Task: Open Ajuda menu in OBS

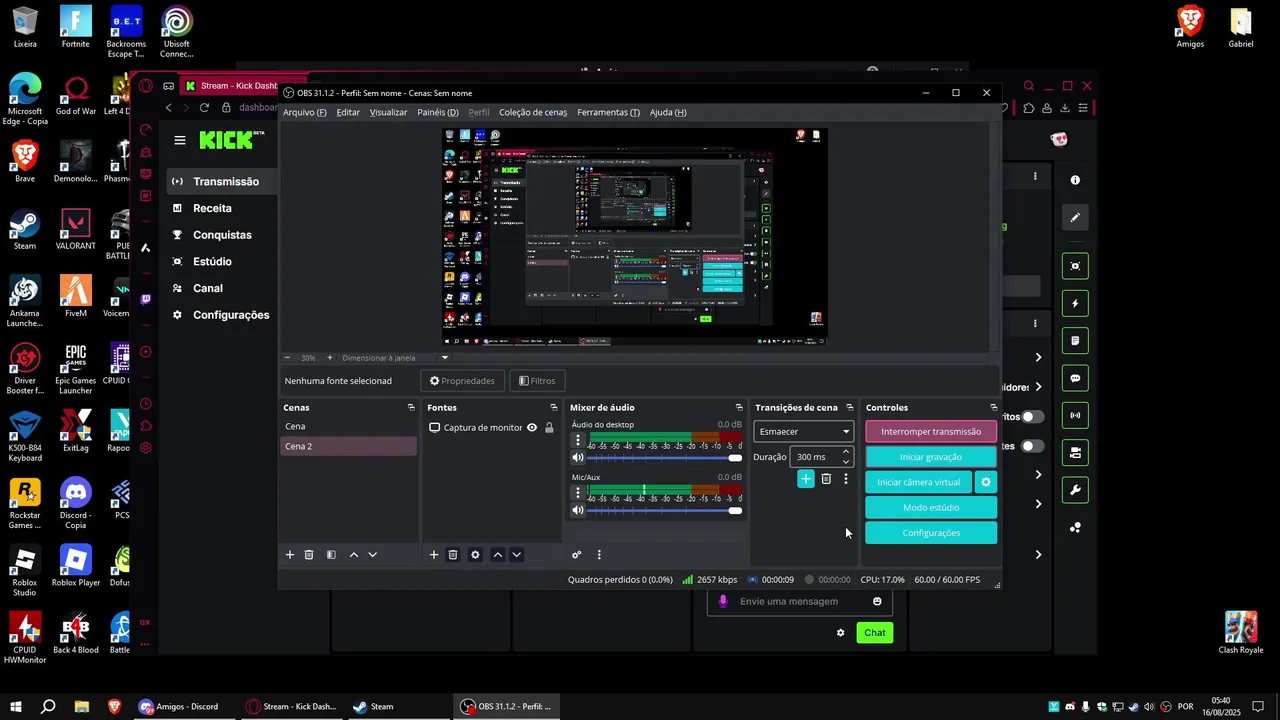Action: (668, 112)
